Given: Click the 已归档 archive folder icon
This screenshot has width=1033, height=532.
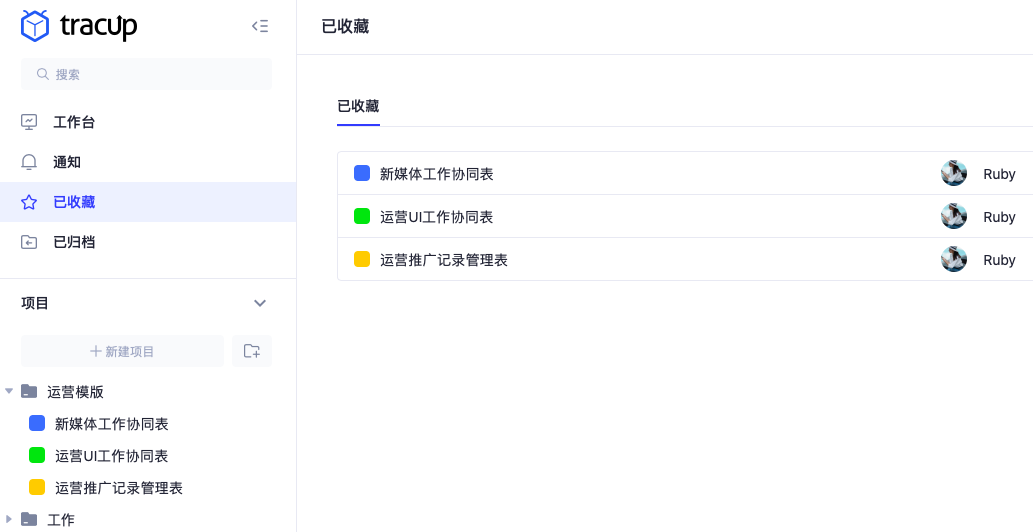Looking at the screenshot, I should pos(29,242).
